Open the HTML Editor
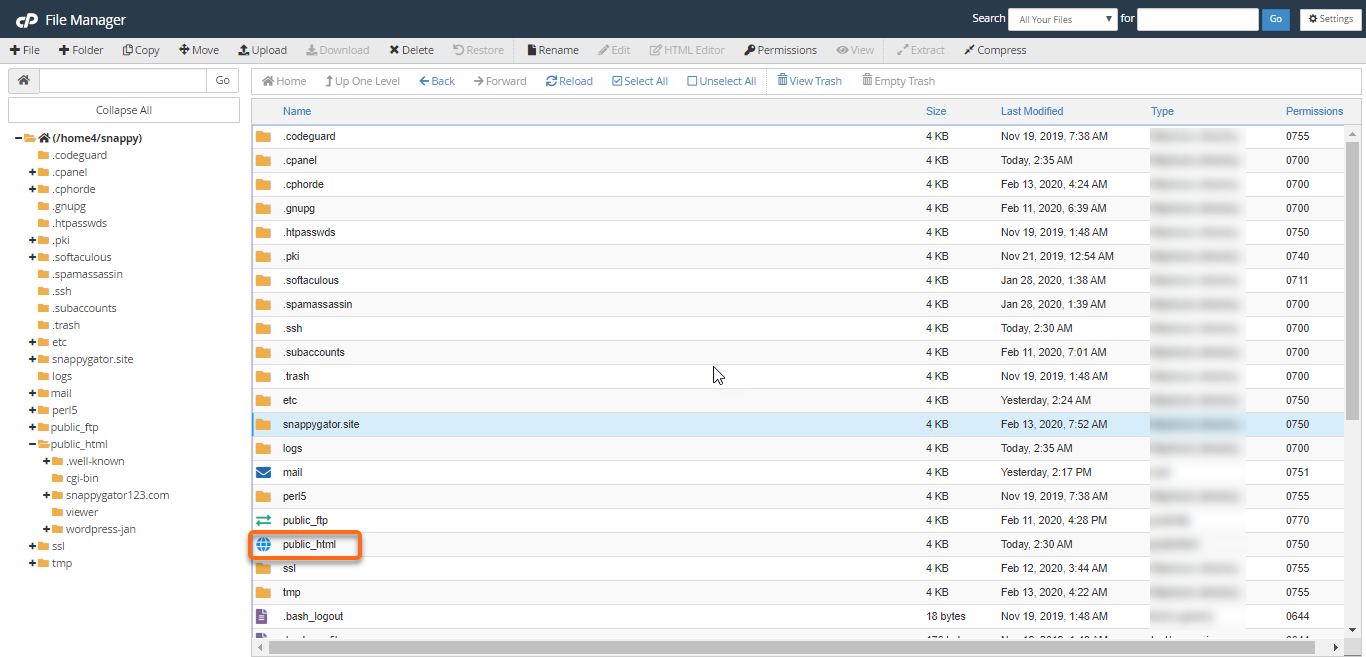The image size is (1366, 657). tap(687, 49)
